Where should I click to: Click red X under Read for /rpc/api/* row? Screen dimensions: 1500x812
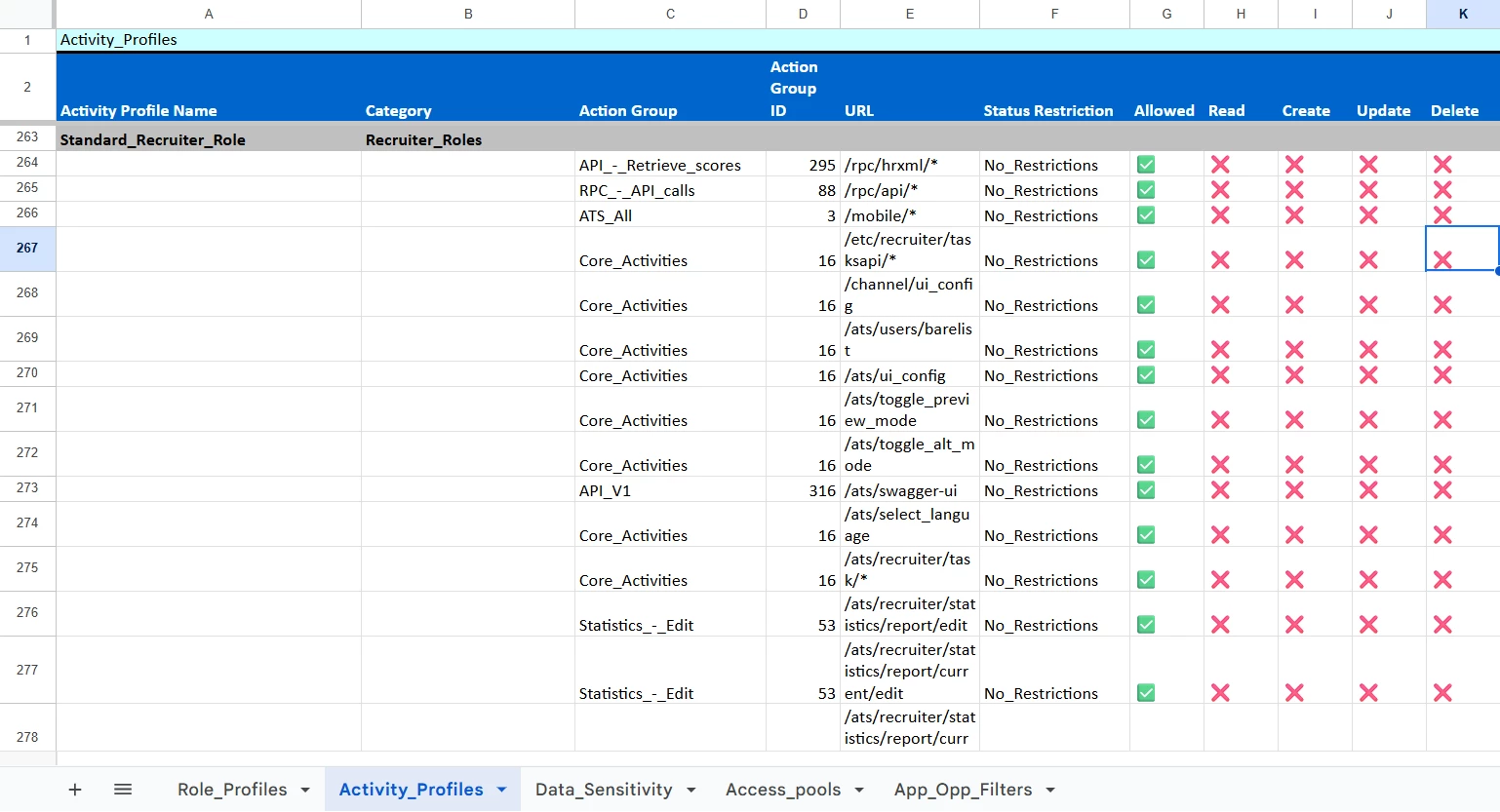coord(1220,190)
